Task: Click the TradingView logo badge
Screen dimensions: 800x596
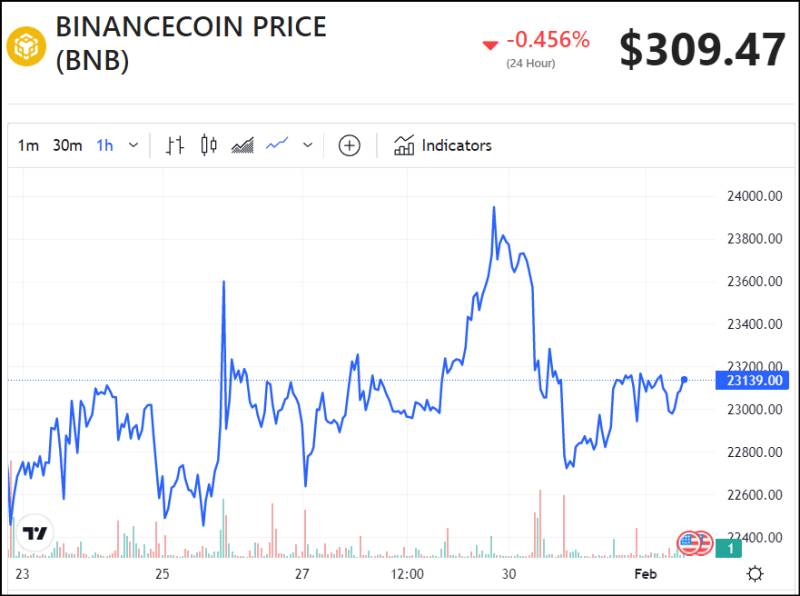Action: 35,533
